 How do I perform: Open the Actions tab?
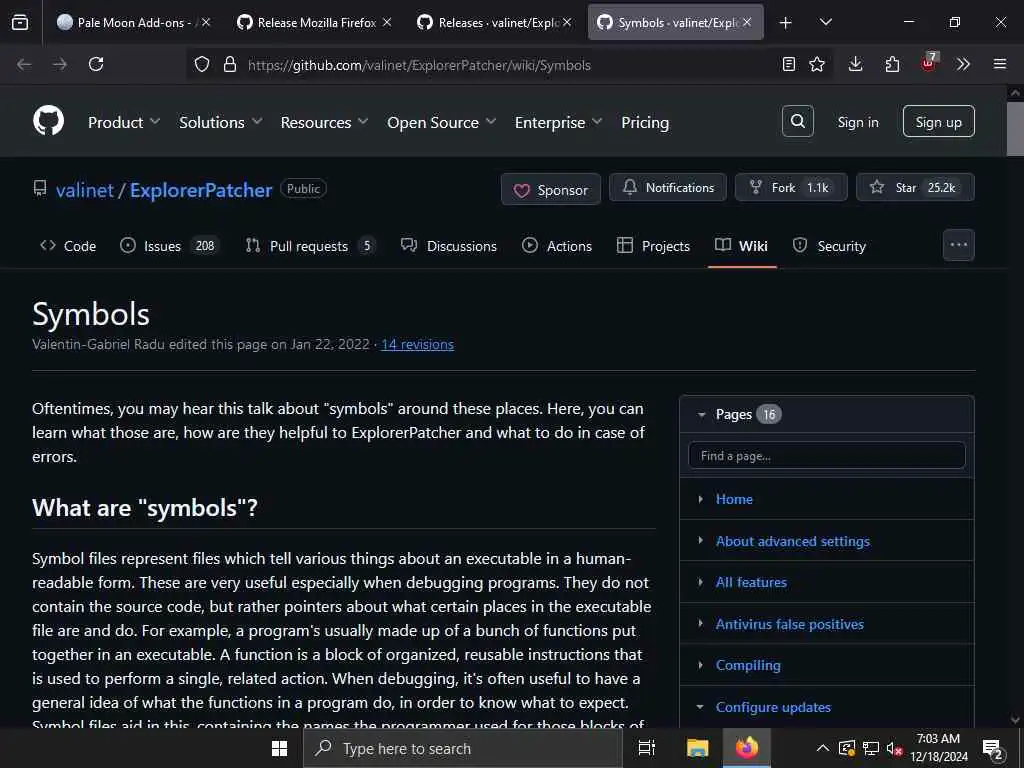pyautogui.click(x=556, y=246)
